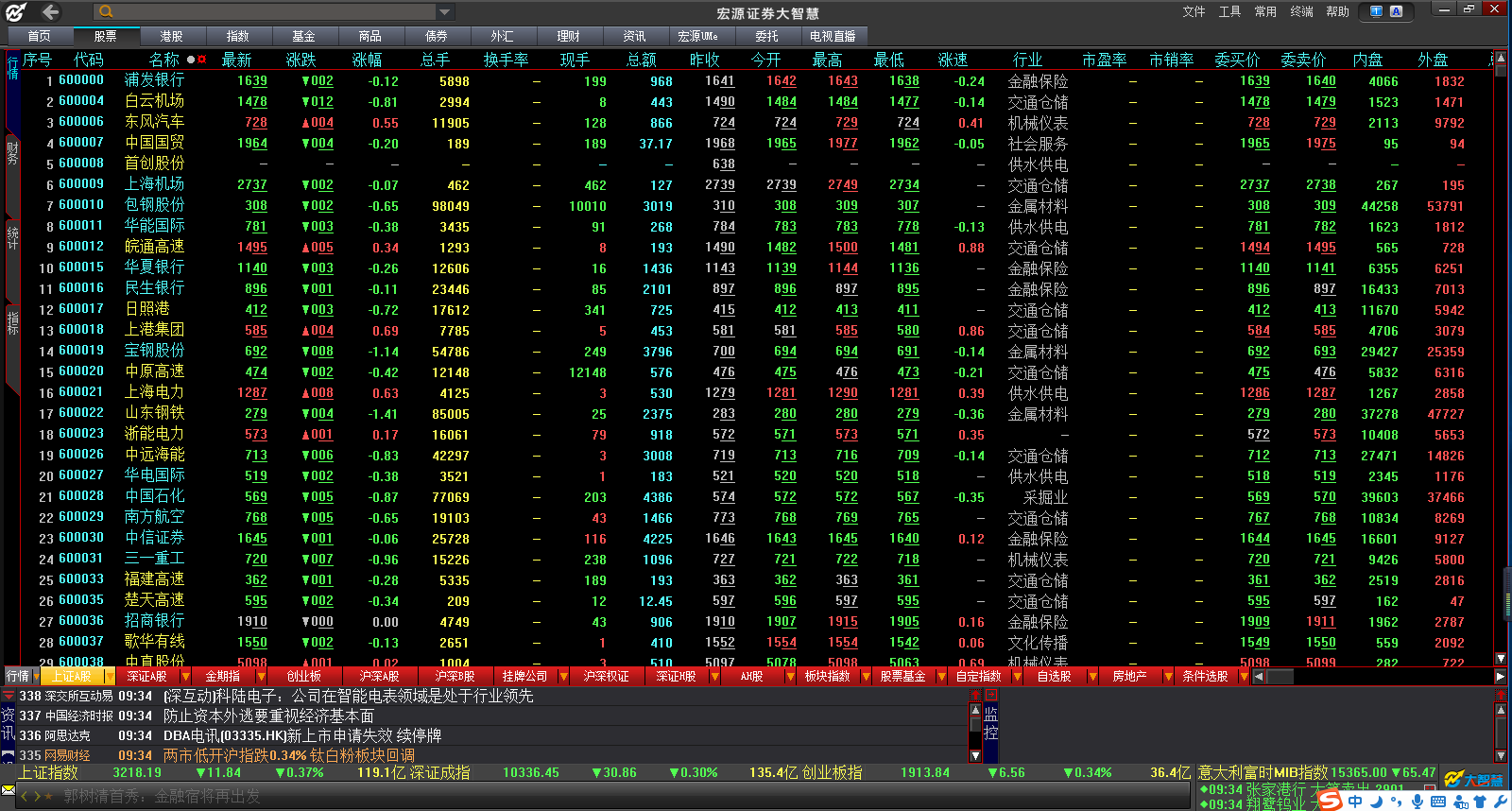
Task: Sort by clicking the 涨幅 column header
Action: 367,60
